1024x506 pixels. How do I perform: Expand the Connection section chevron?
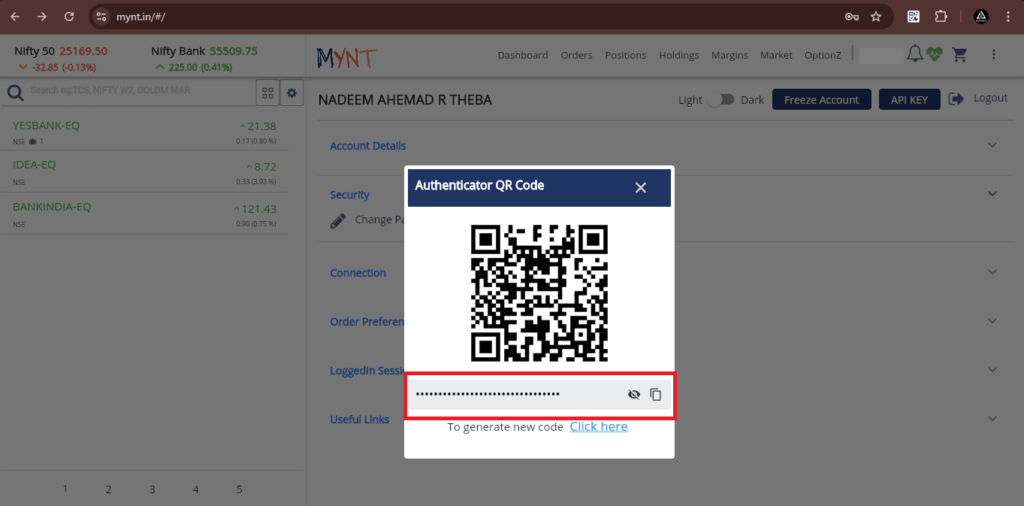tap(991, 272)
